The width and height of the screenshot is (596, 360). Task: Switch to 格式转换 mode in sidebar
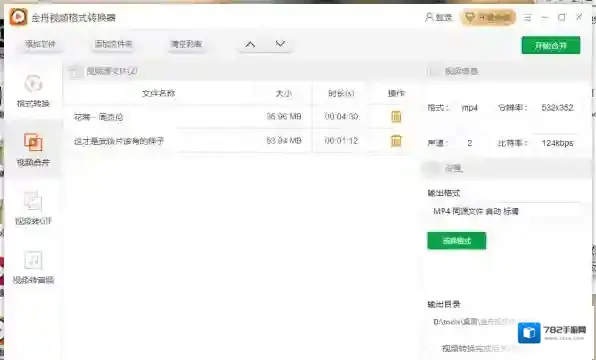pos(33,91)
